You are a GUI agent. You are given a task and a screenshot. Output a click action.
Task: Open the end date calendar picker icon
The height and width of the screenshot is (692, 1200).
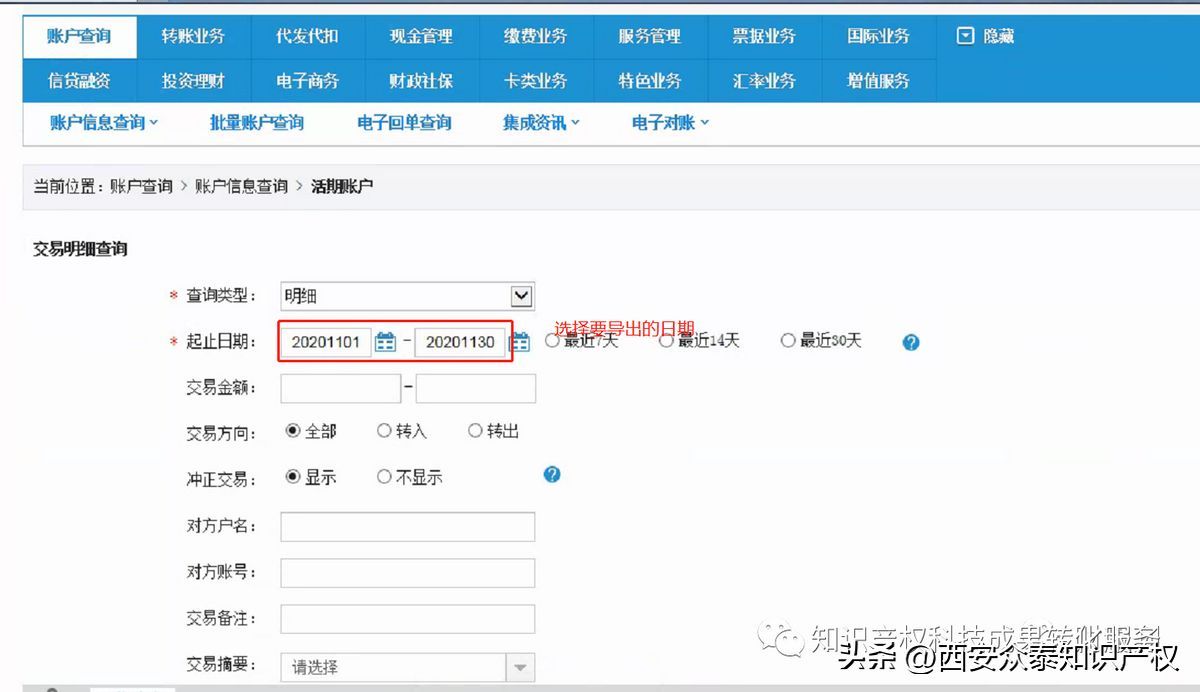(520, 342)
